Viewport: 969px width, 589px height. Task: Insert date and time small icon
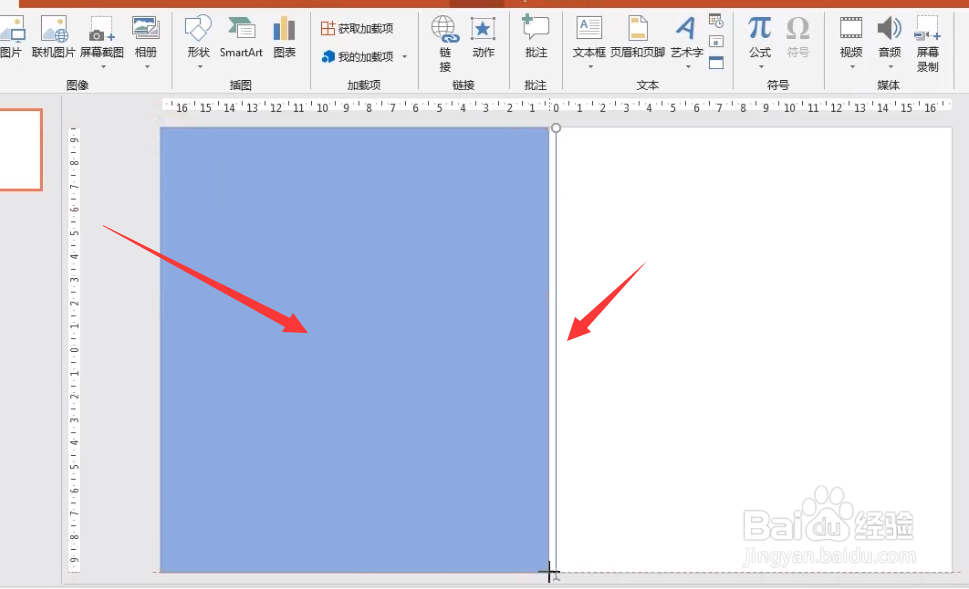pos(716,21)
